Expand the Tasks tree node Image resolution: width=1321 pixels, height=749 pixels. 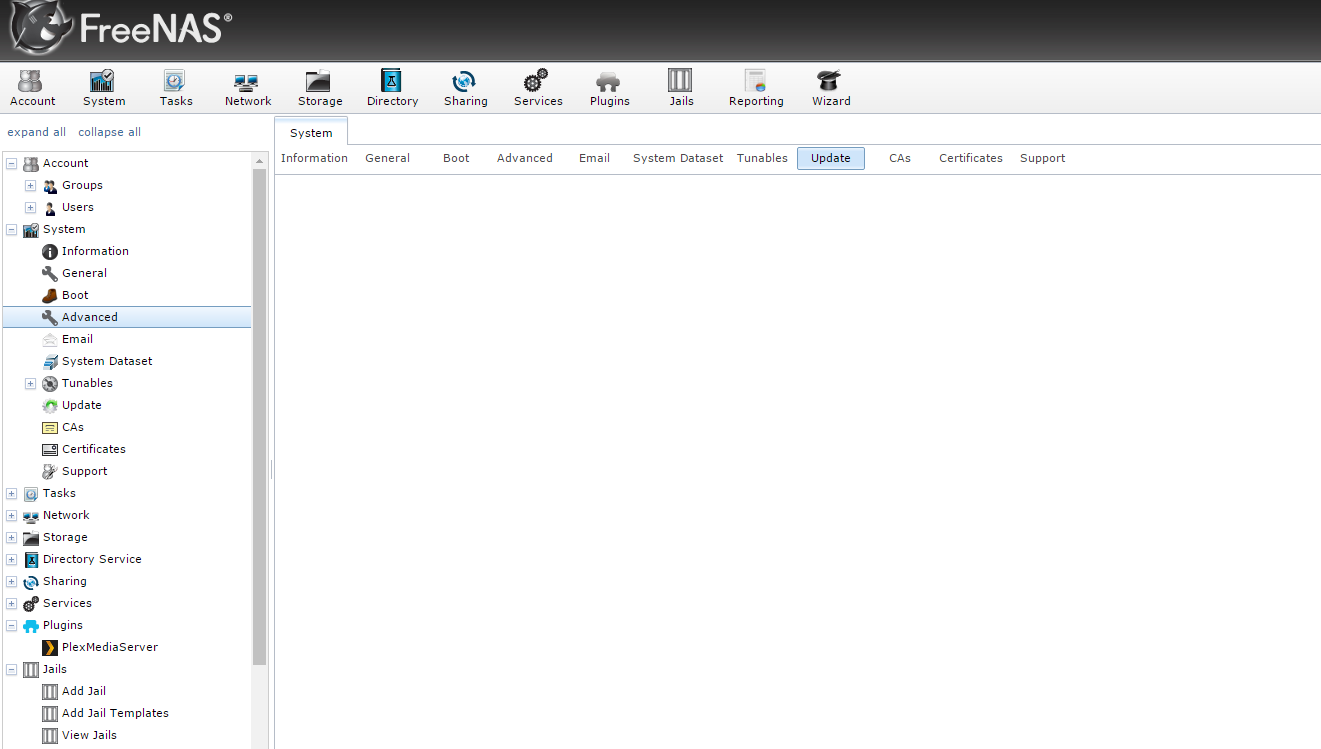12,494
